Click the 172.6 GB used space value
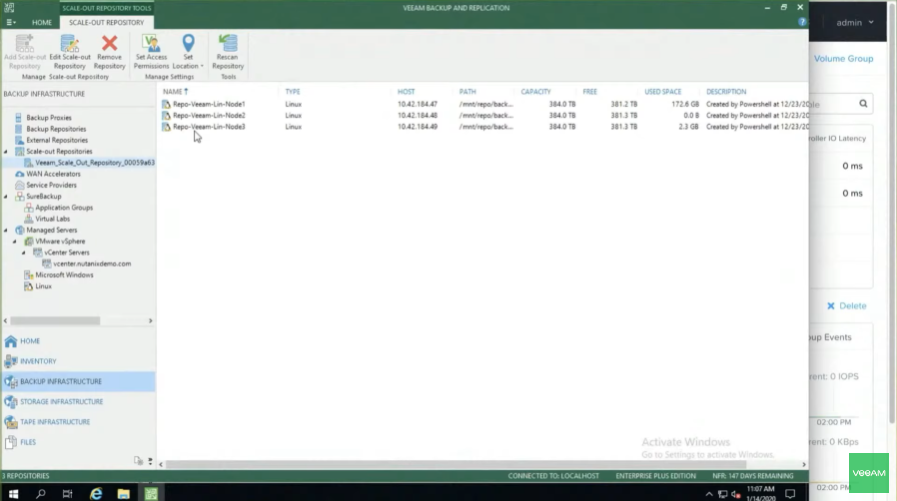Image resolution: width=897 pixels, height=501 pixels. click(685, 104)
